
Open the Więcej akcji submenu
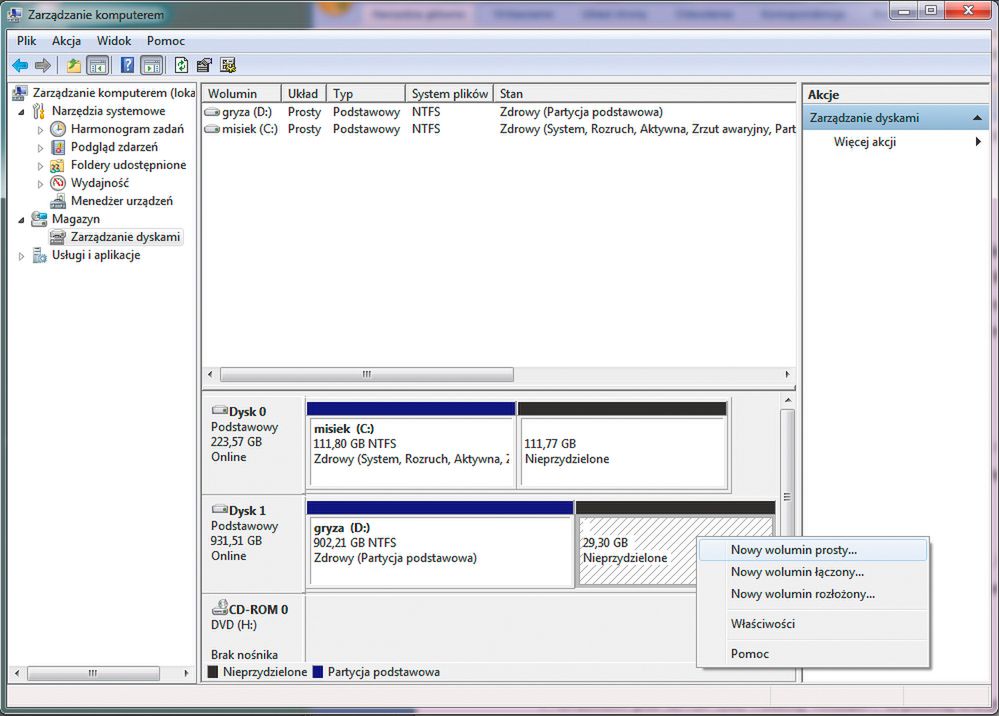click(895, 142)
